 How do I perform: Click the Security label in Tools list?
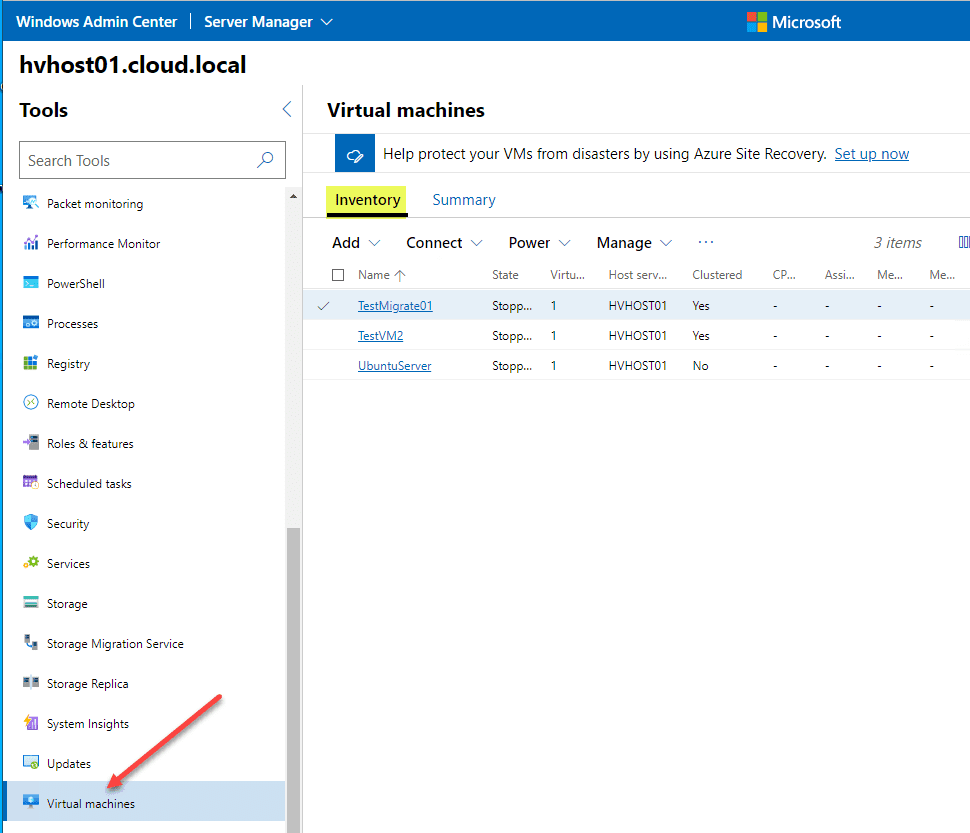click(x=68, y=523)
